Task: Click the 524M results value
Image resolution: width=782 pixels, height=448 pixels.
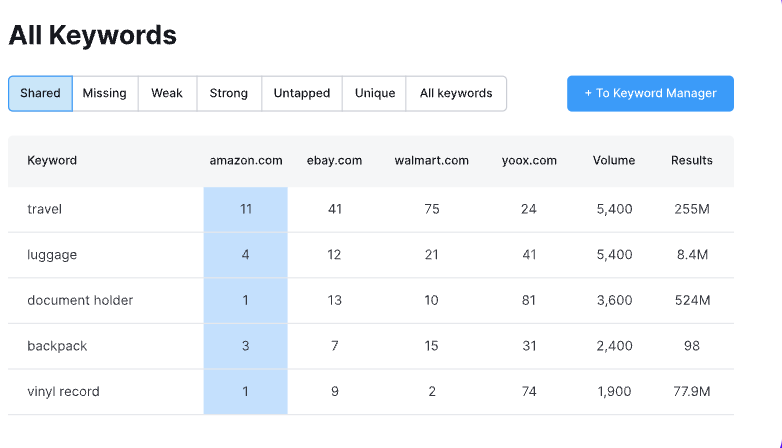Action: [x=692, y=300]
